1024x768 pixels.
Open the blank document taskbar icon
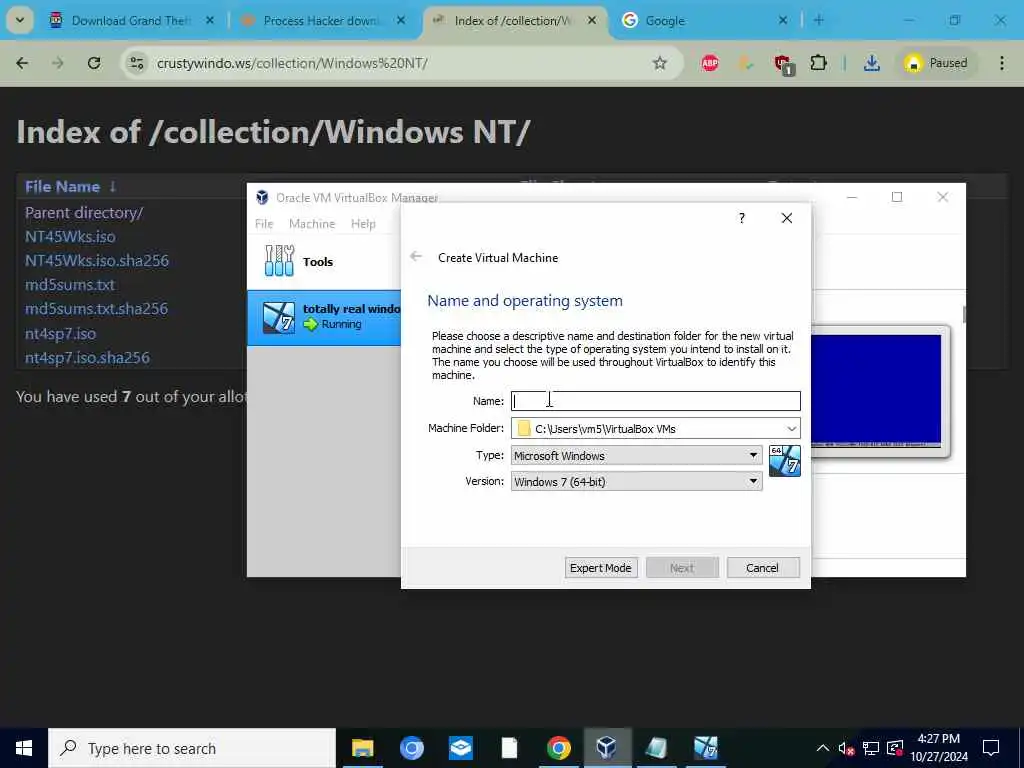509,748
